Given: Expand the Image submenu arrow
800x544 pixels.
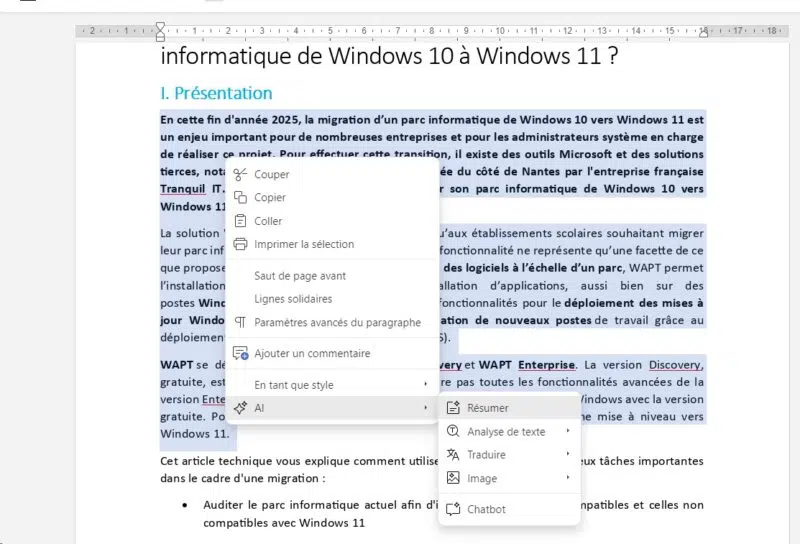Looking at the screenshot, I should (567, 478).
